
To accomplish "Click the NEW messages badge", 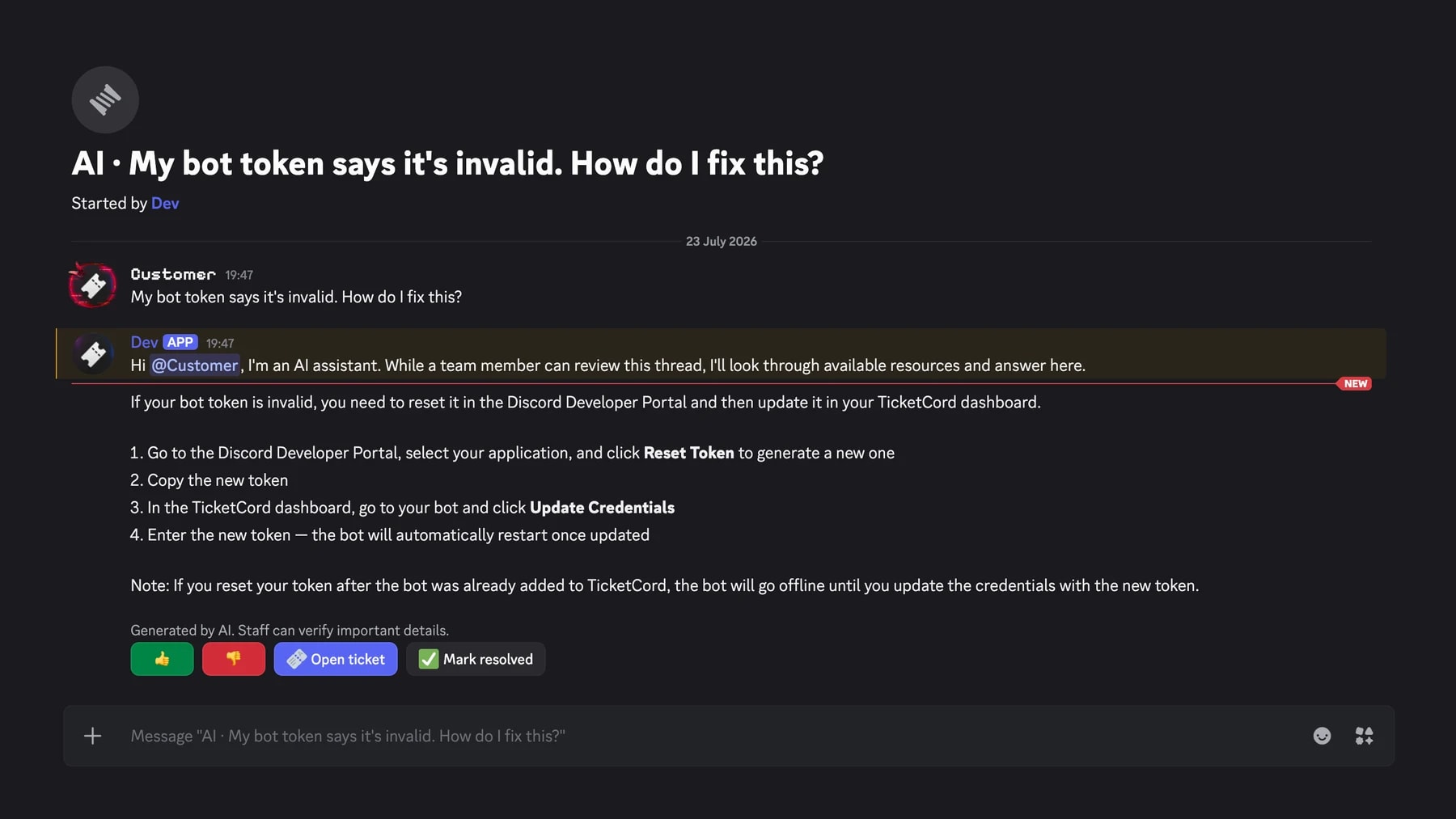I will (1355, 383).
